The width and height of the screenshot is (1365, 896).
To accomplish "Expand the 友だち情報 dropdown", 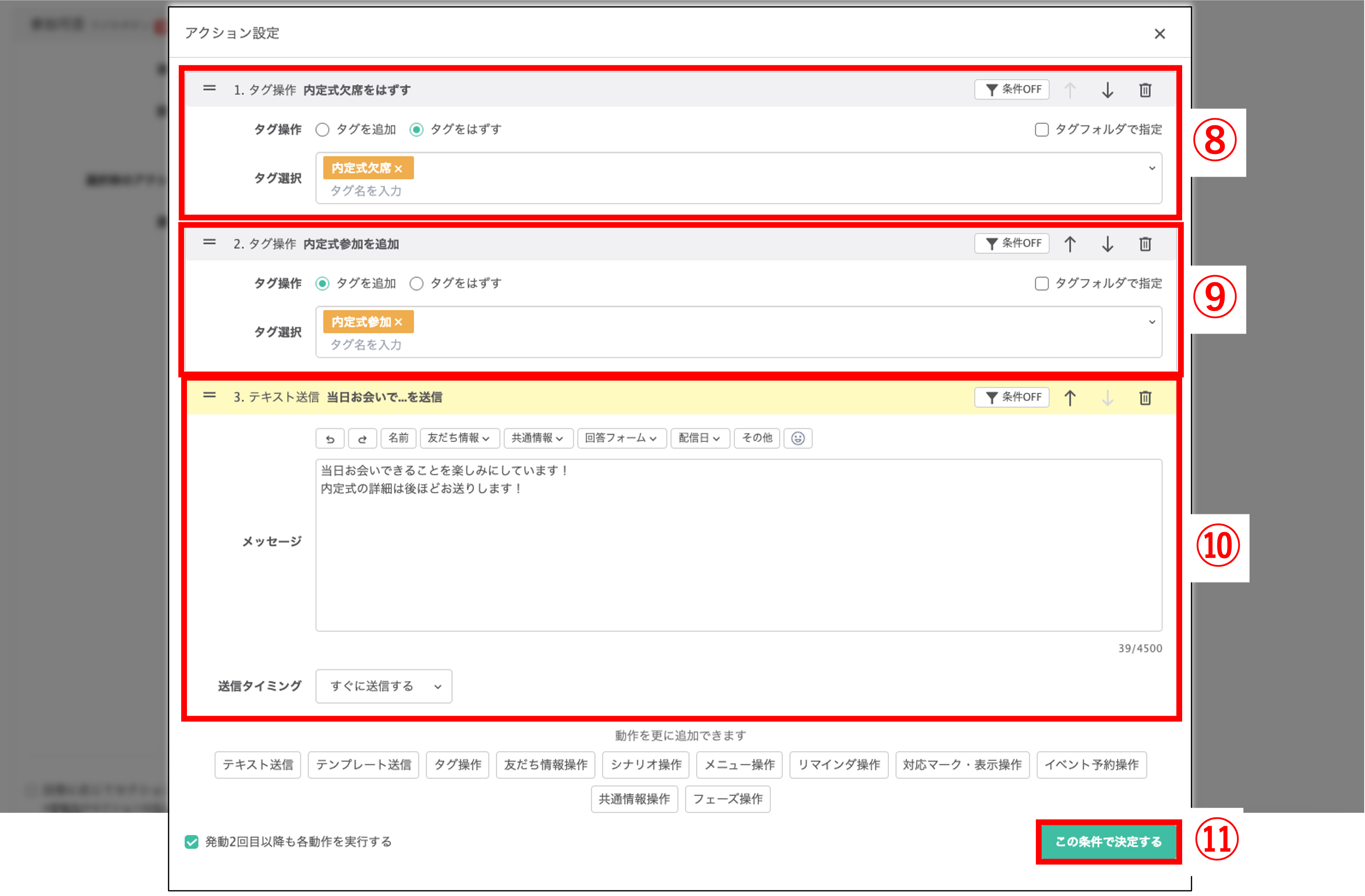I will click(x=459, y=438).
